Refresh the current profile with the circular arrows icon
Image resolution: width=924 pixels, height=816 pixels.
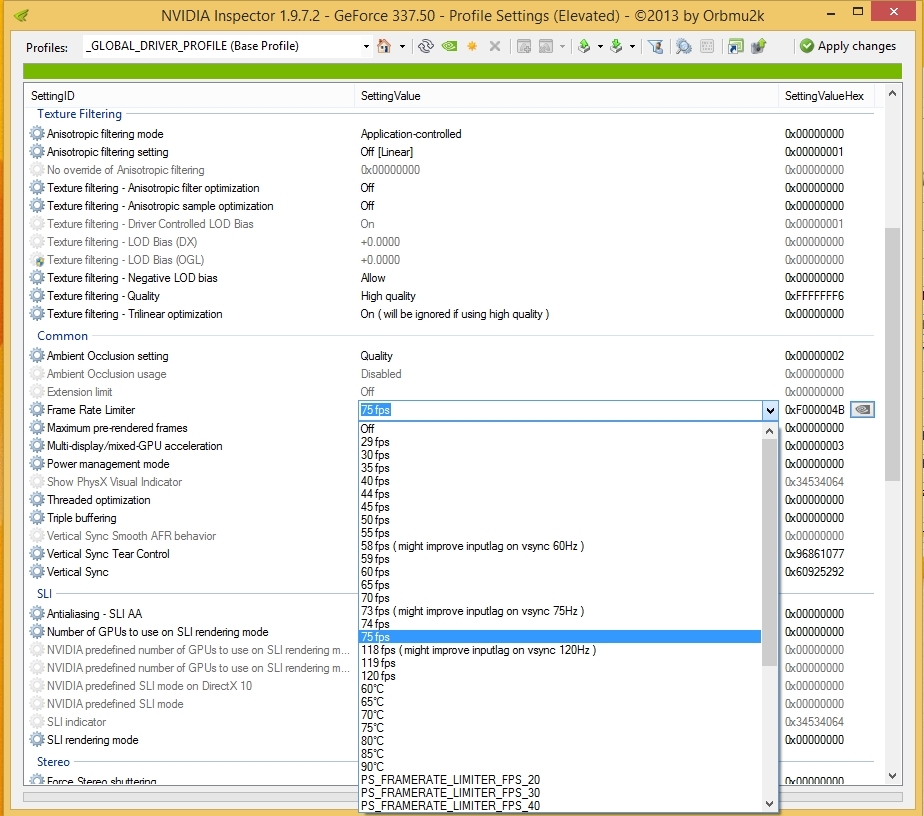425,46
